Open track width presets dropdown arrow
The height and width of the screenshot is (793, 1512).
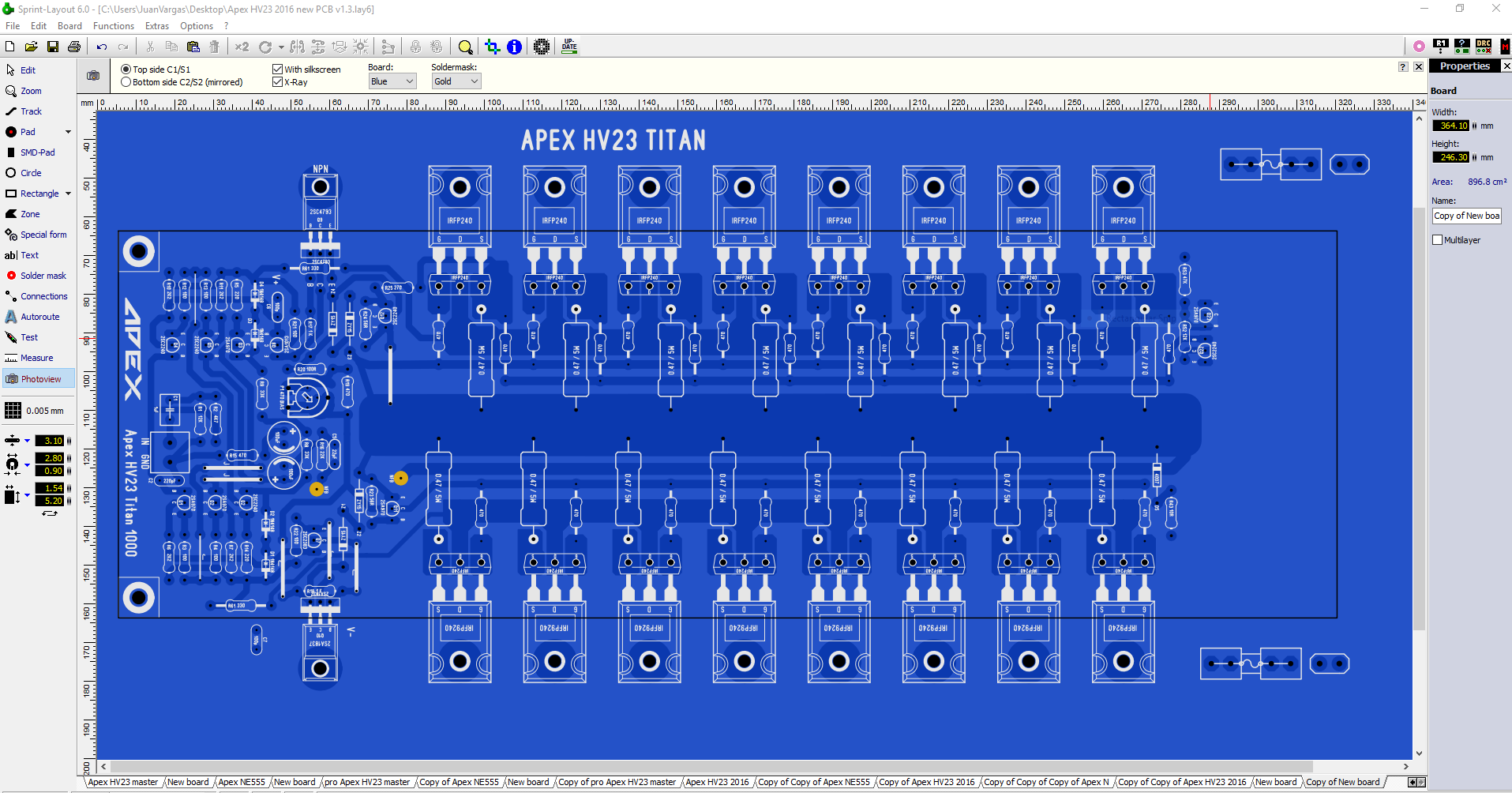pyautogui.click(x=27, y=441)
